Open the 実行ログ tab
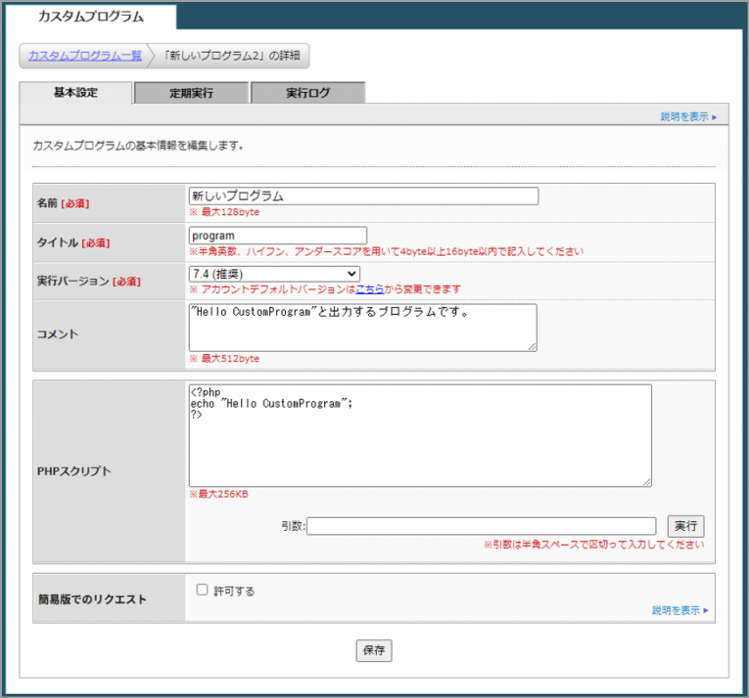This screenshot has height=698, width=749. coord(308,93)
